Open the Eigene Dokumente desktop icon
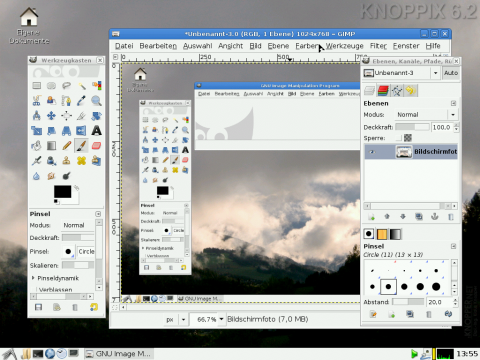This screenshot has width=480, height=360. click(x=29, y=26)
